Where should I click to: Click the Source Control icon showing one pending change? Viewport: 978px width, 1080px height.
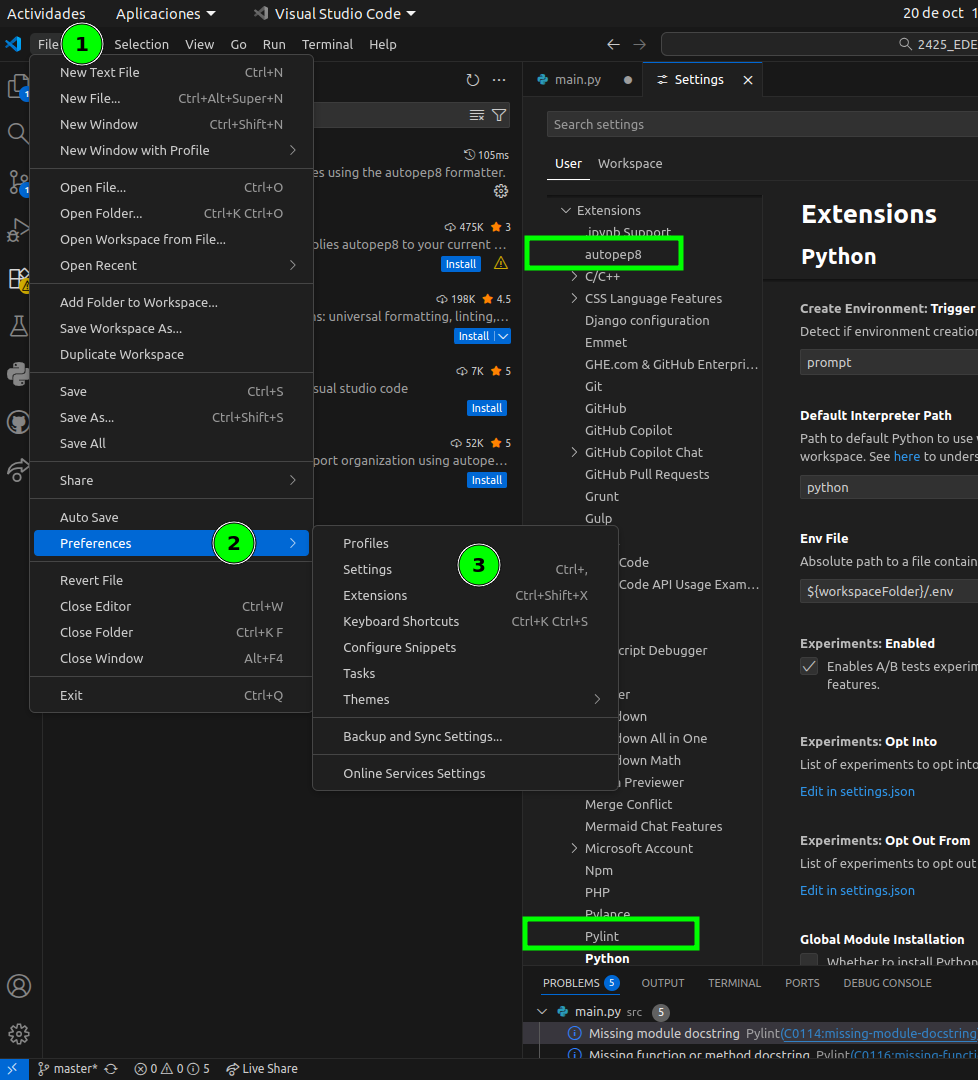click(x=18, y=183)
